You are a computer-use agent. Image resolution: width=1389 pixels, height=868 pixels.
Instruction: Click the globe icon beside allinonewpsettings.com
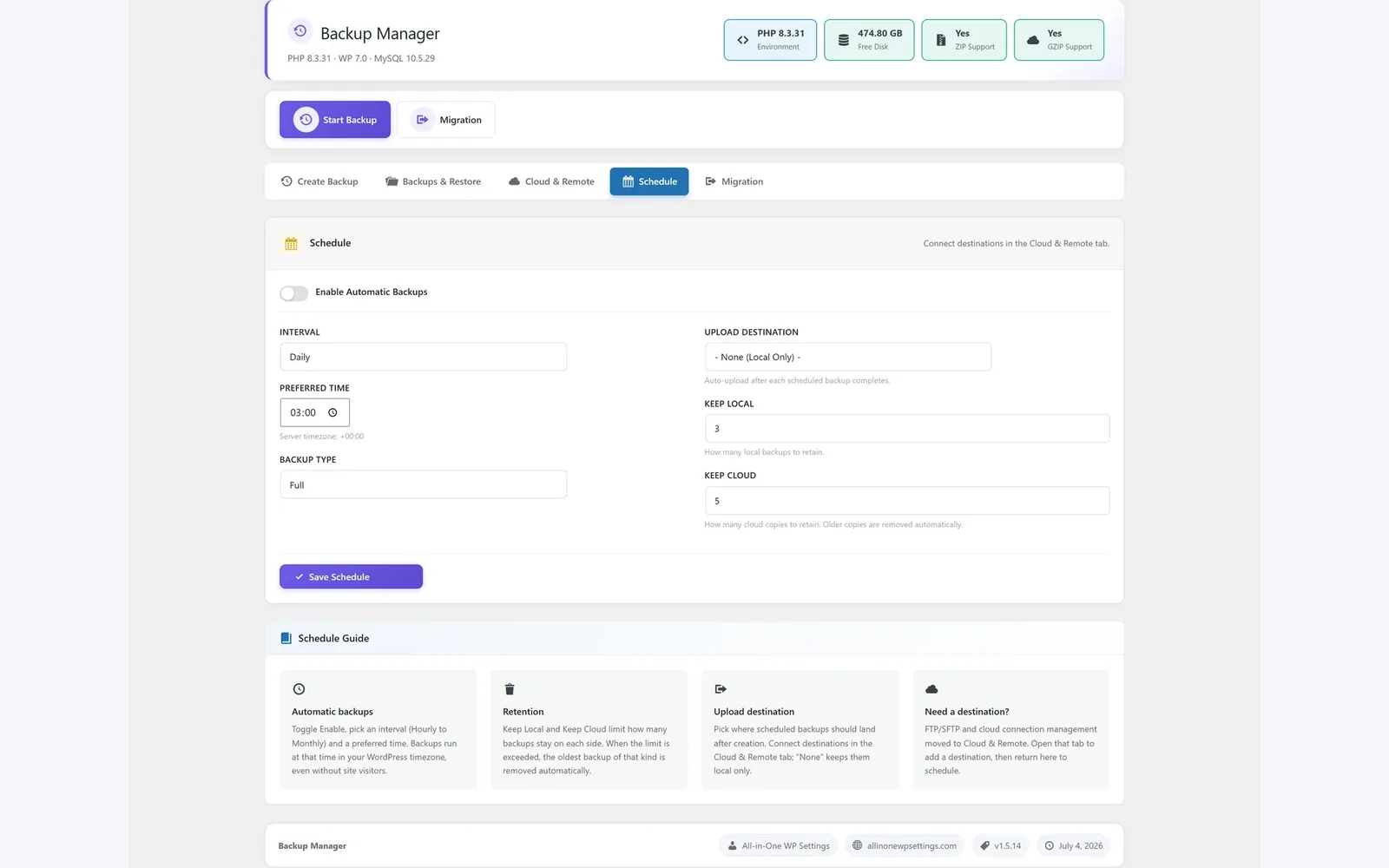click(x=858, y=845)
